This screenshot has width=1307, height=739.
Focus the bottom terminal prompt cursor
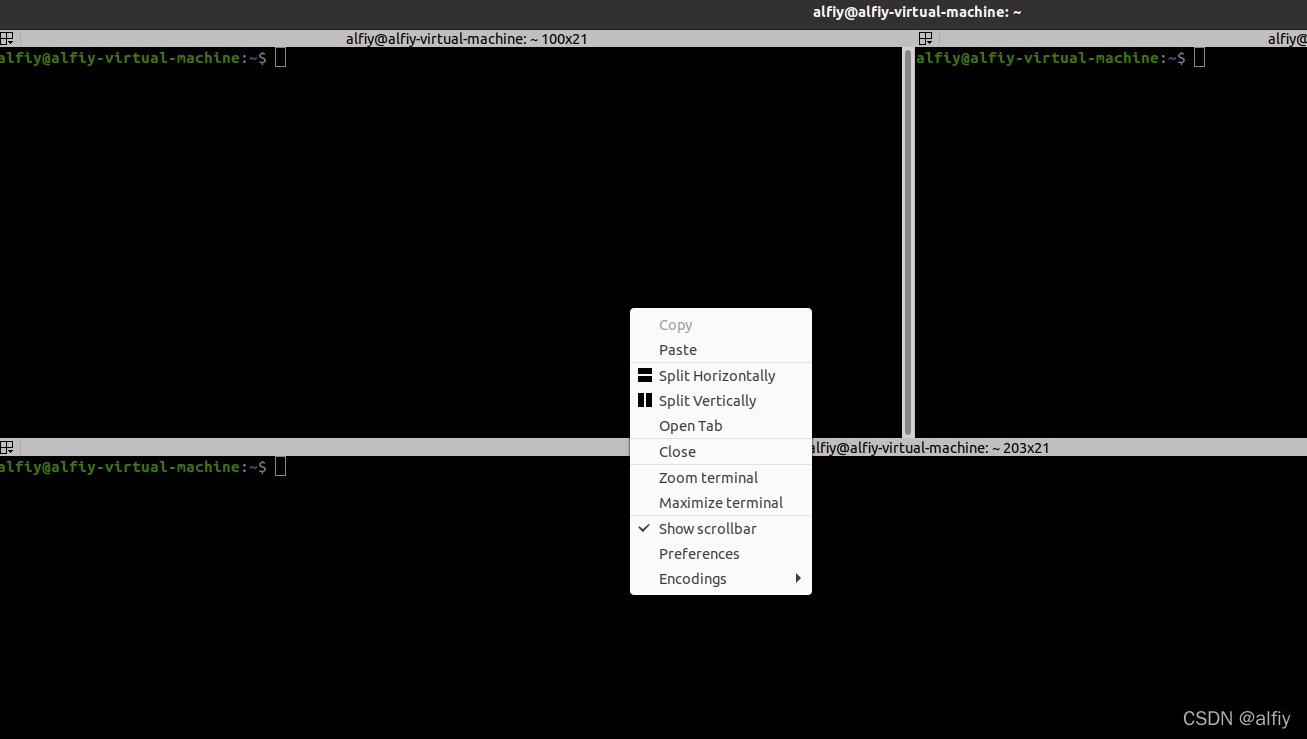(x=281, y=467)
